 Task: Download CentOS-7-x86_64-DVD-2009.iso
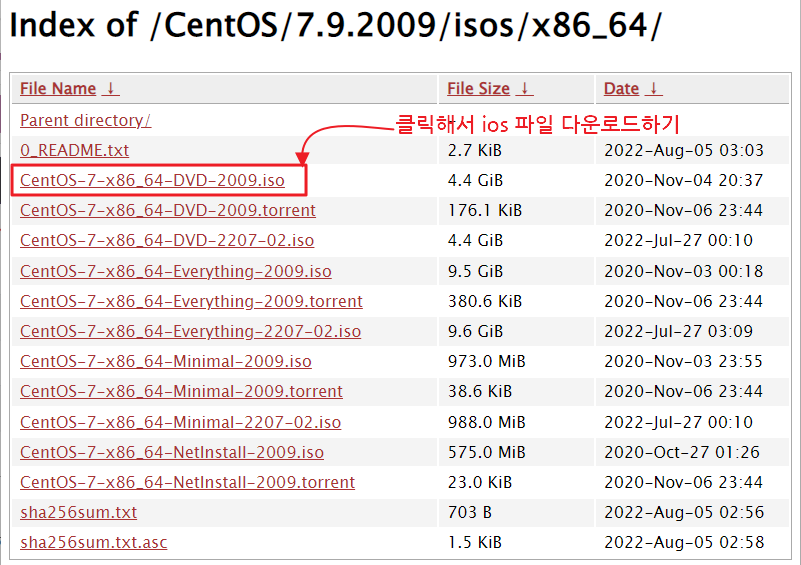[152, 180]
